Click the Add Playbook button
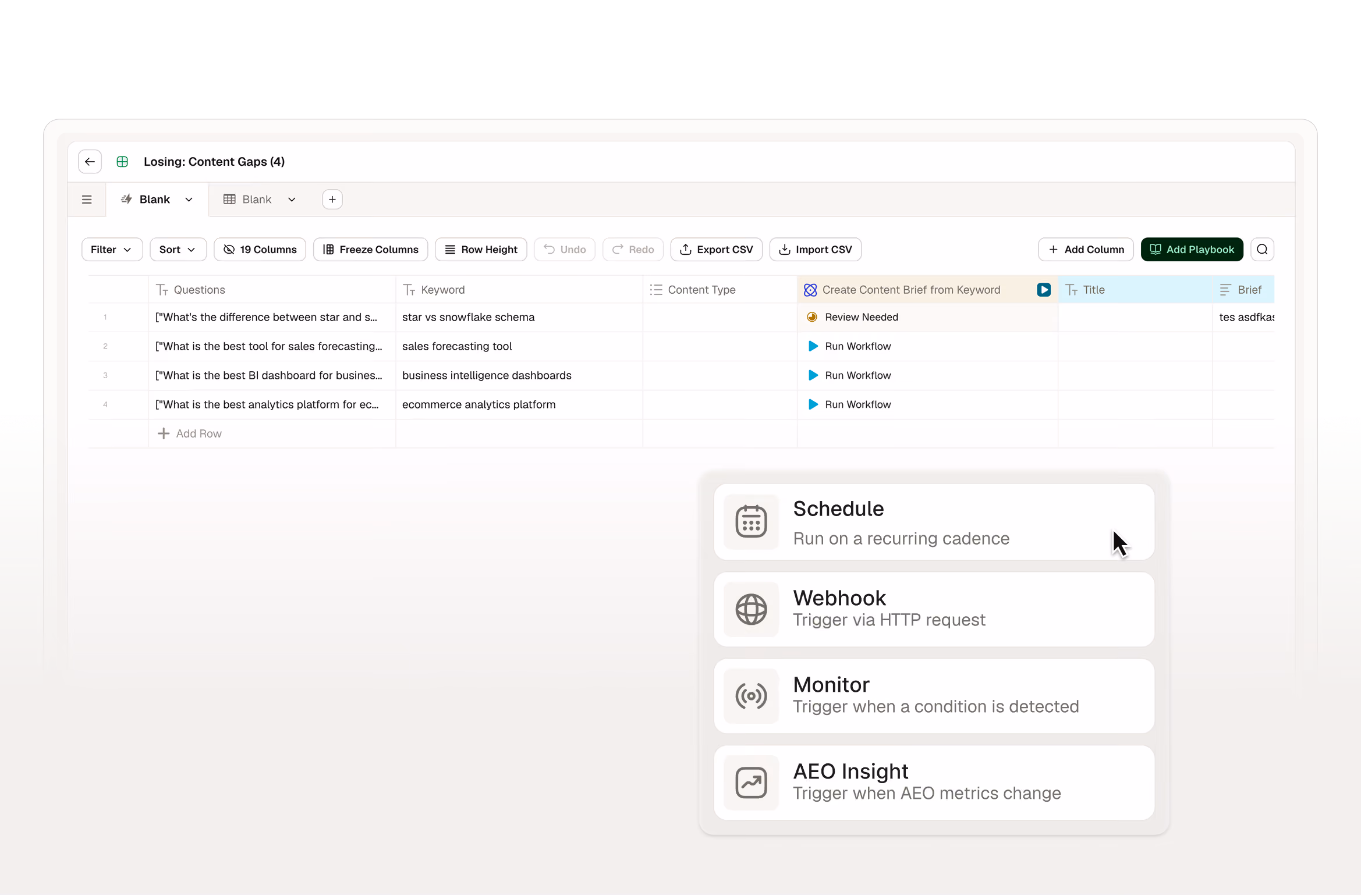This screenshot has width=1361, height=896. 1192,250
